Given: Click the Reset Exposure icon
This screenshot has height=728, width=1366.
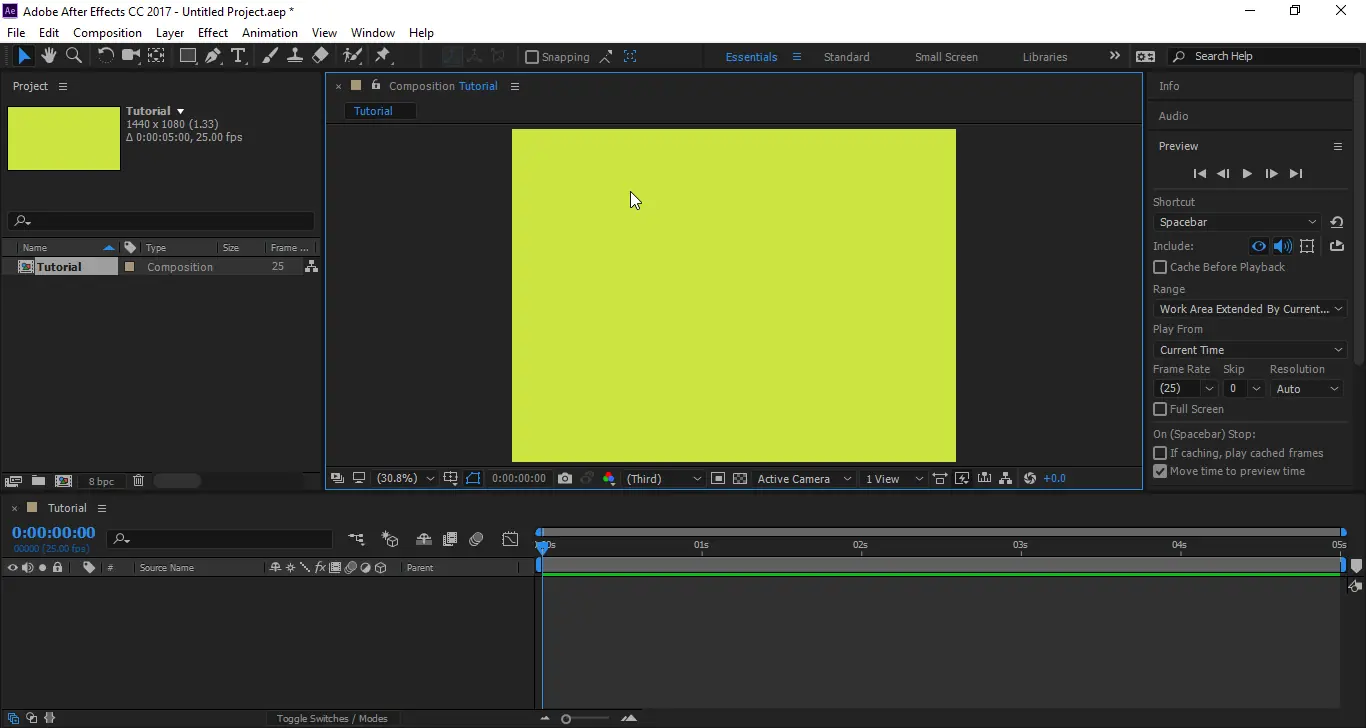Looking at the screenshot, I should (x=1030, y=479).
